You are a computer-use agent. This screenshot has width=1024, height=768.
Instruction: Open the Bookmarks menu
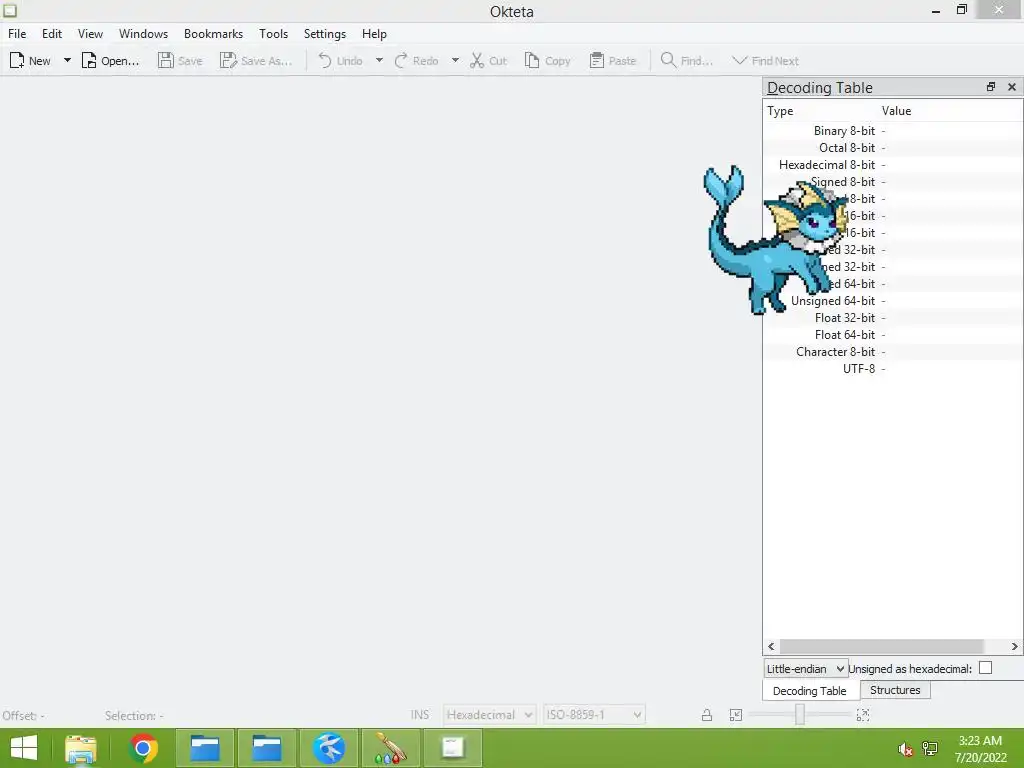(x=213, y=34)
